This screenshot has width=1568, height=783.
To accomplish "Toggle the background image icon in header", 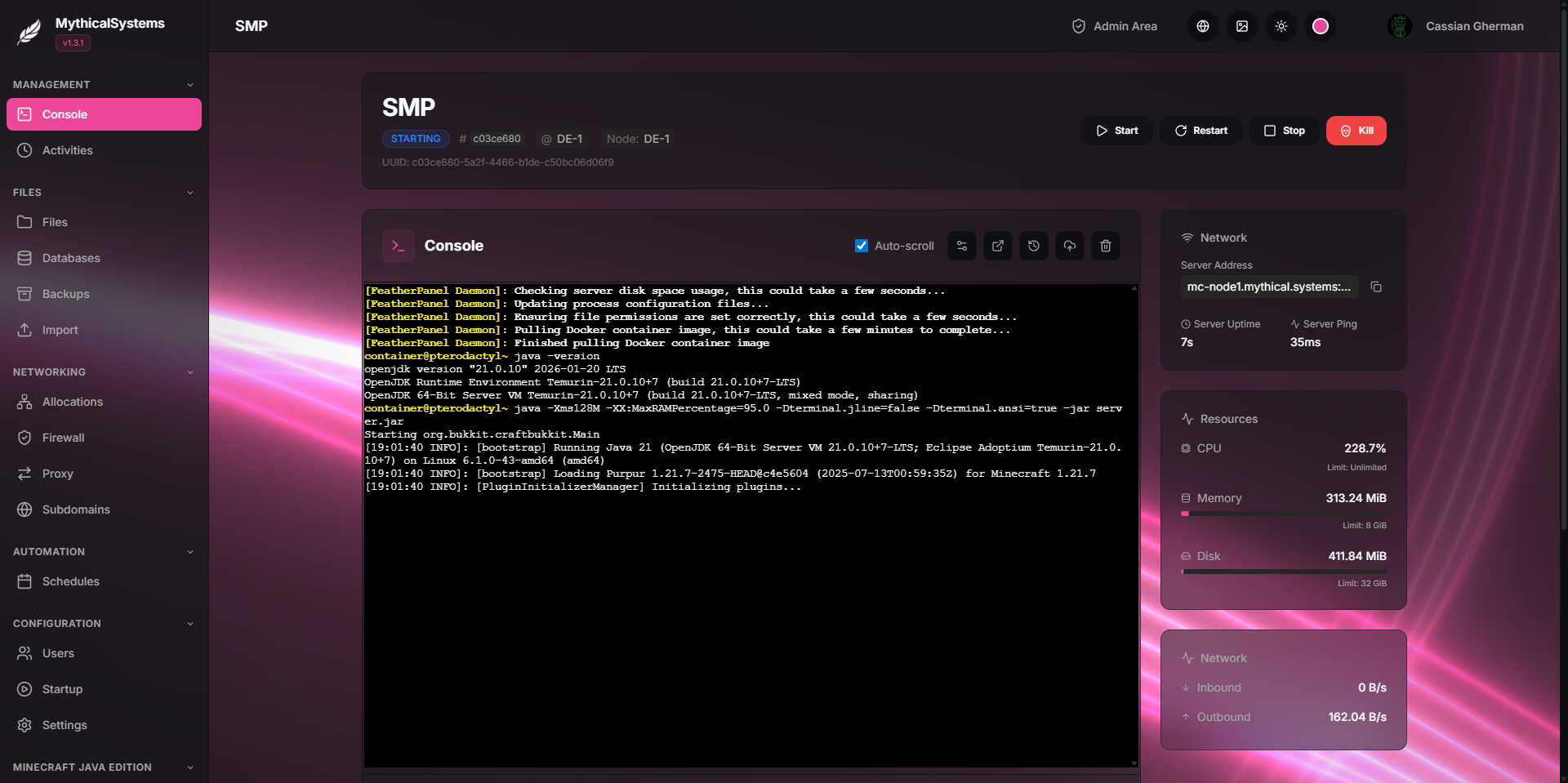I will [1241, 25].
